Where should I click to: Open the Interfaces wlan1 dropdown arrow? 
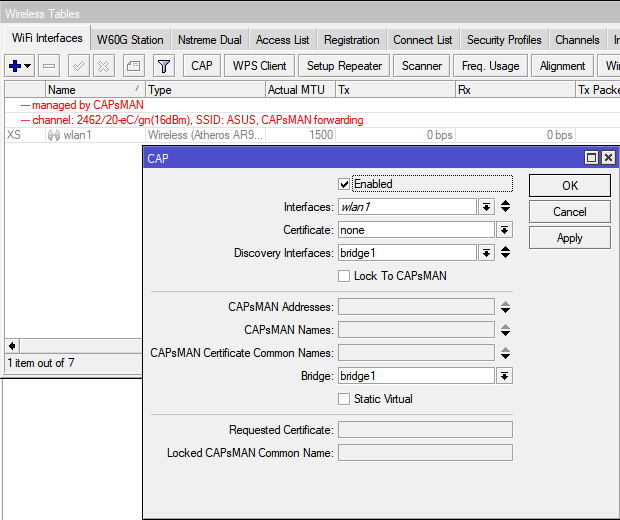(x=486, y=207)
